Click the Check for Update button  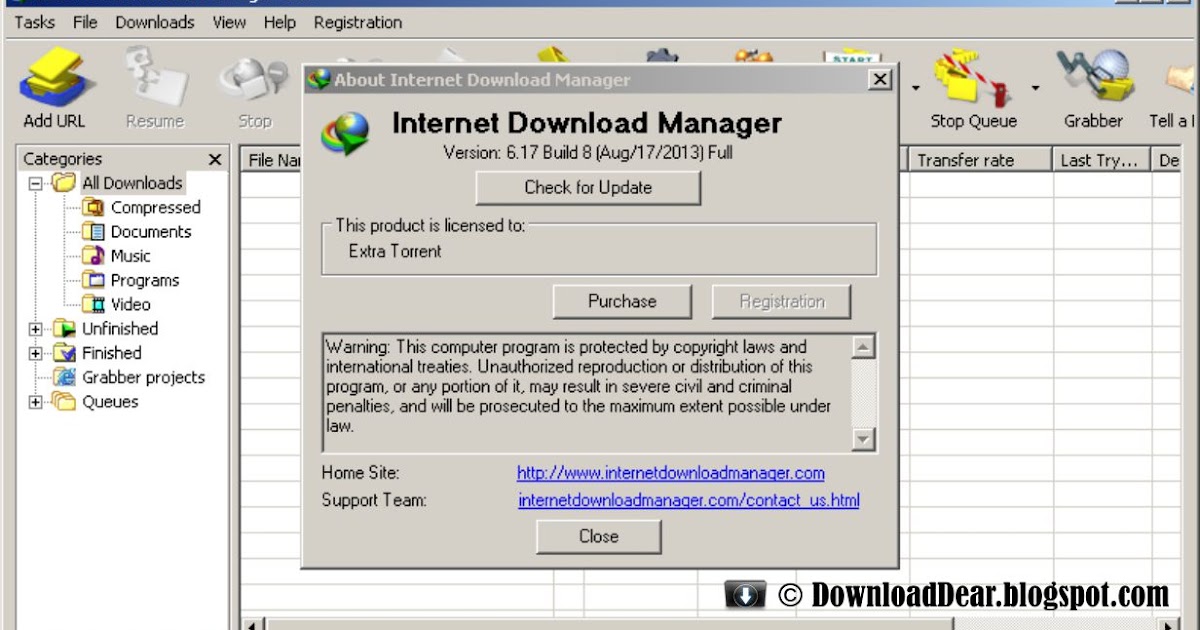[x=588, y=187]
